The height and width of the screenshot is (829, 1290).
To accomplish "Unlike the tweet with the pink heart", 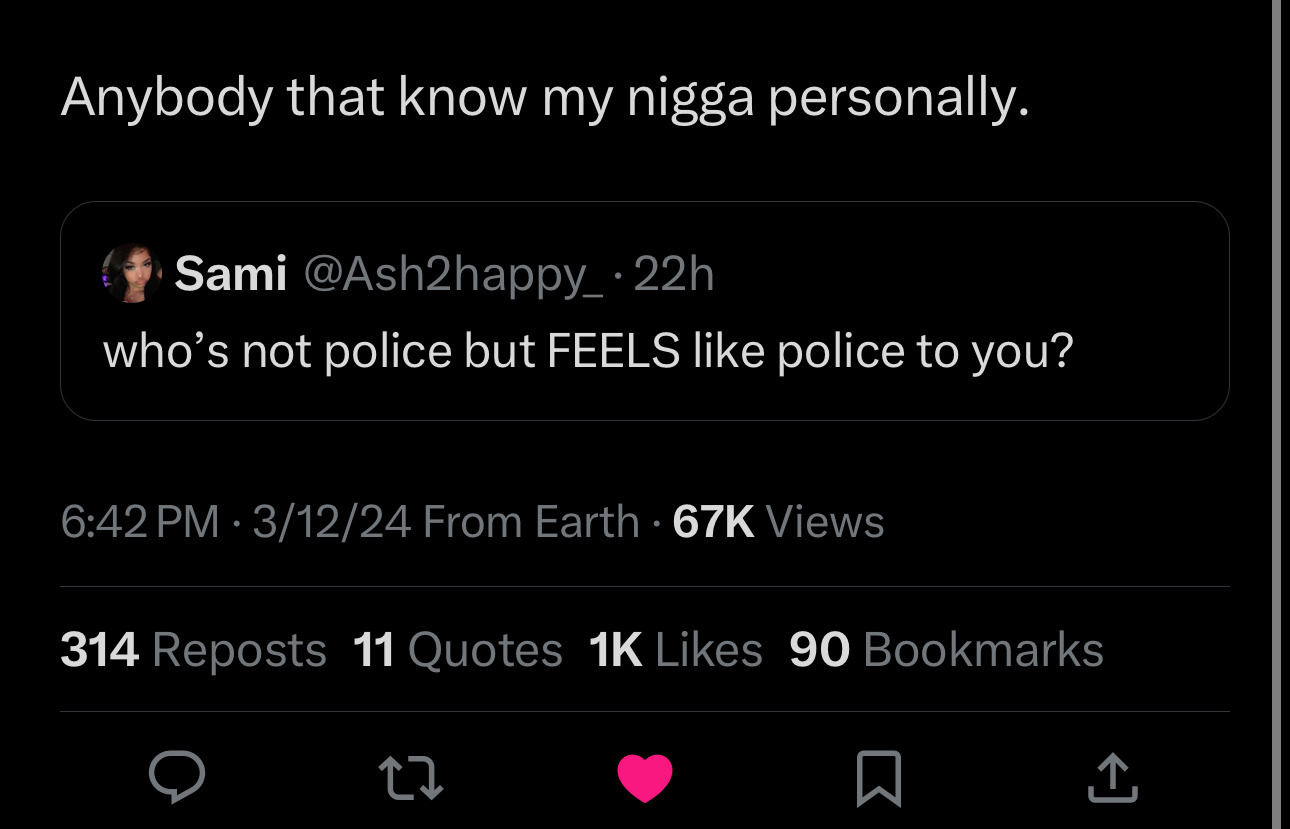I will pyautogui.click(x=645, y=778).
